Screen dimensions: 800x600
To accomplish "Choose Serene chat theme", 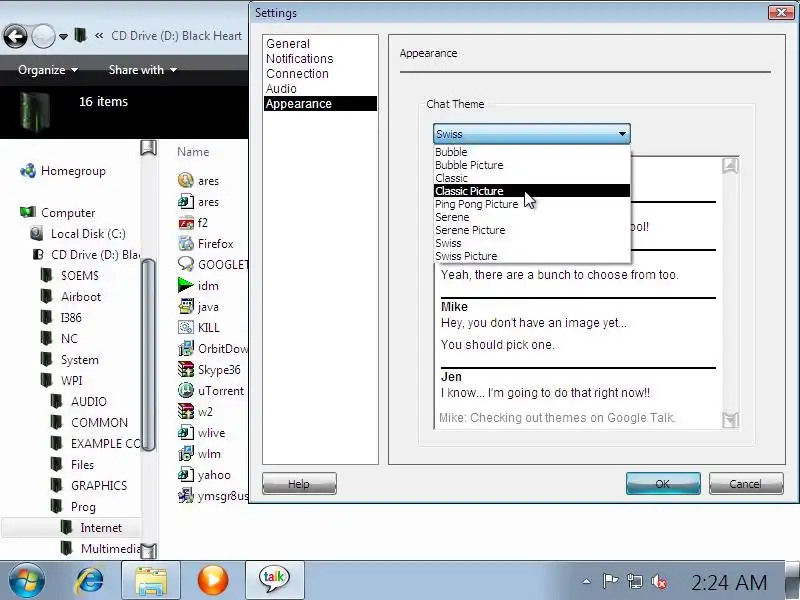I will (x=532, y=217).
